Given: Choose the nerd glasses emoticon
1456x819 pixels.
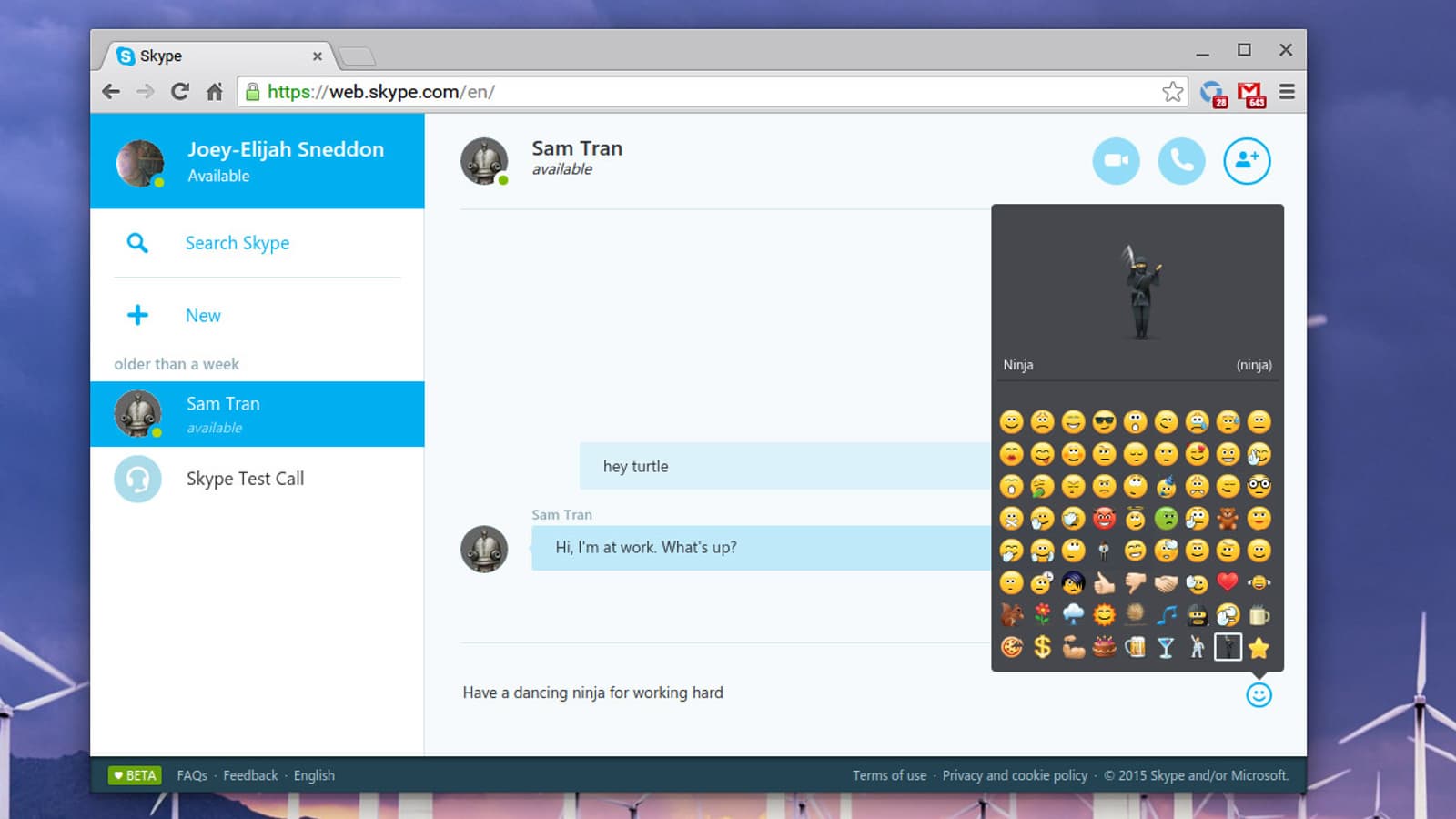Looking at the screenshot, I should coord(1259,486).
